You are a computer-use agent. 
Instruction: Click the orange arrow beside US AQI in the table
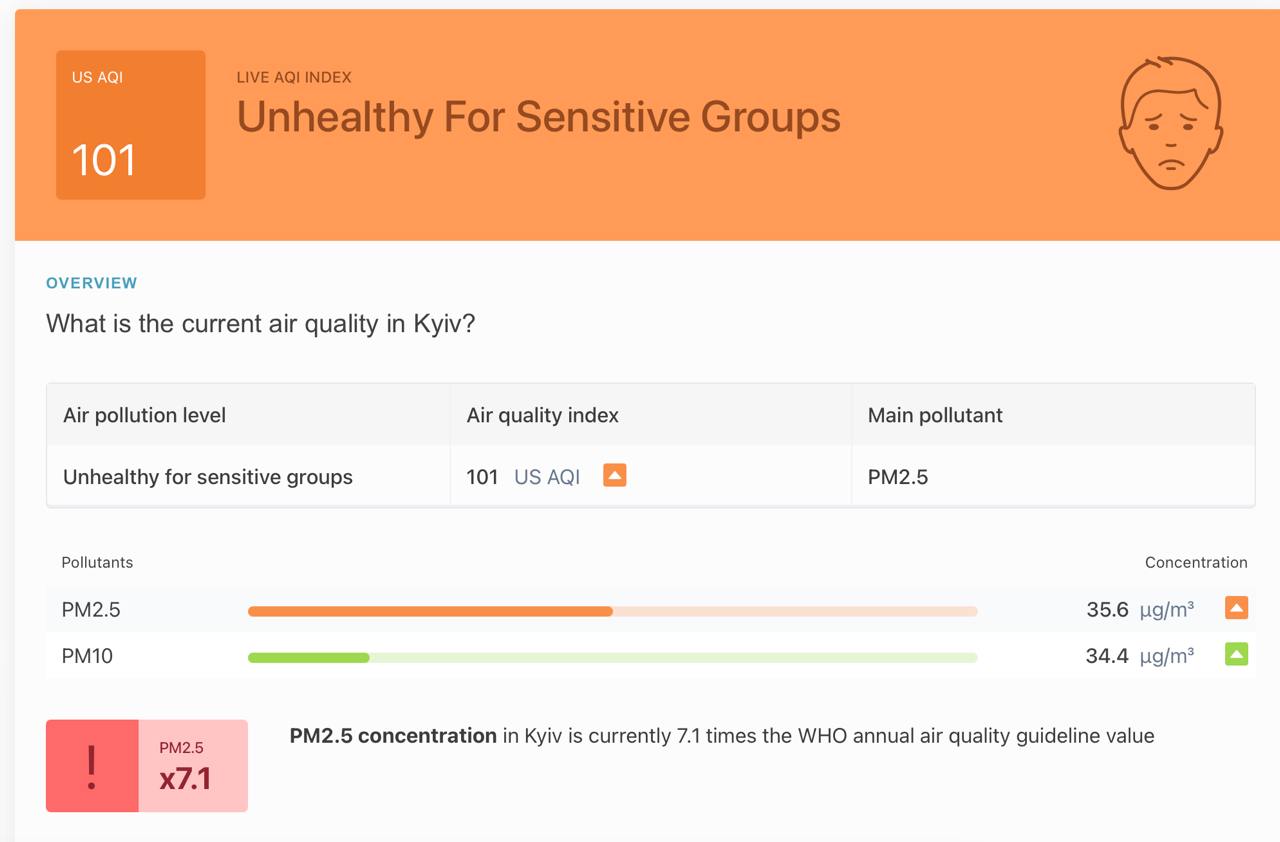click(614, 475)
